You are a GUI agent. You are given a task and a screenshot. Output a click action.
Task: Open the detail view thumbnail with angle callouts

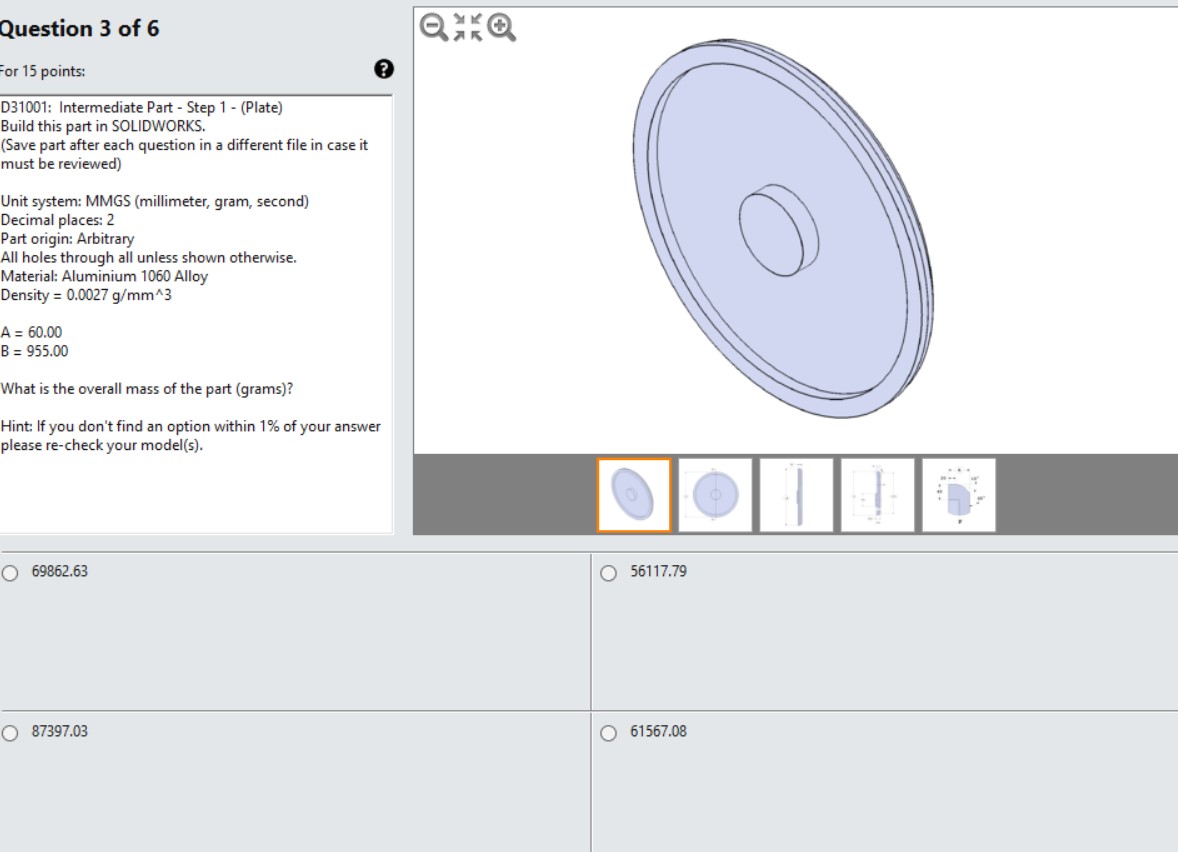coord(958,494)
